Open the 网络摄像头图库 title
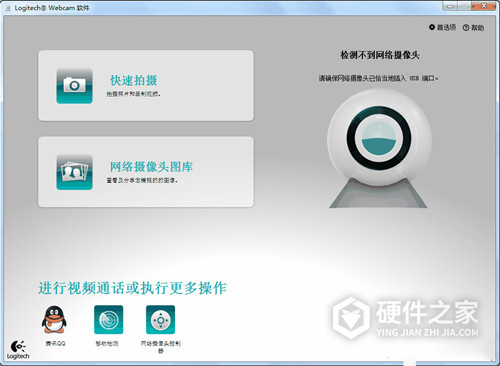Screen dimensions: 500x366 tap(152, 167)
